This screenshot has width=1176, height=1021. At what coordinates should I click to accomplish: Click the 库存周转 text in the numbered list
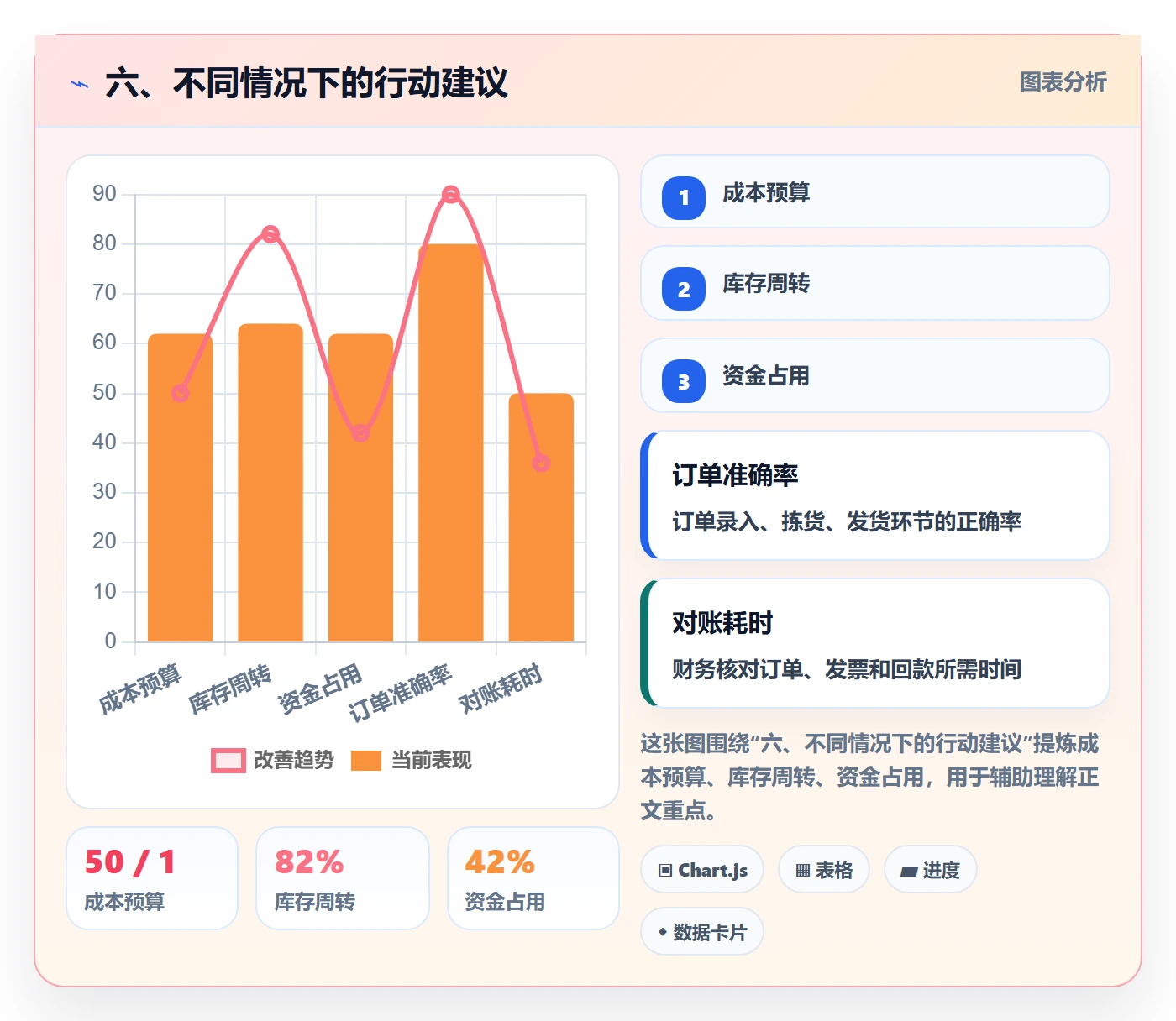[x=766, y=284]
